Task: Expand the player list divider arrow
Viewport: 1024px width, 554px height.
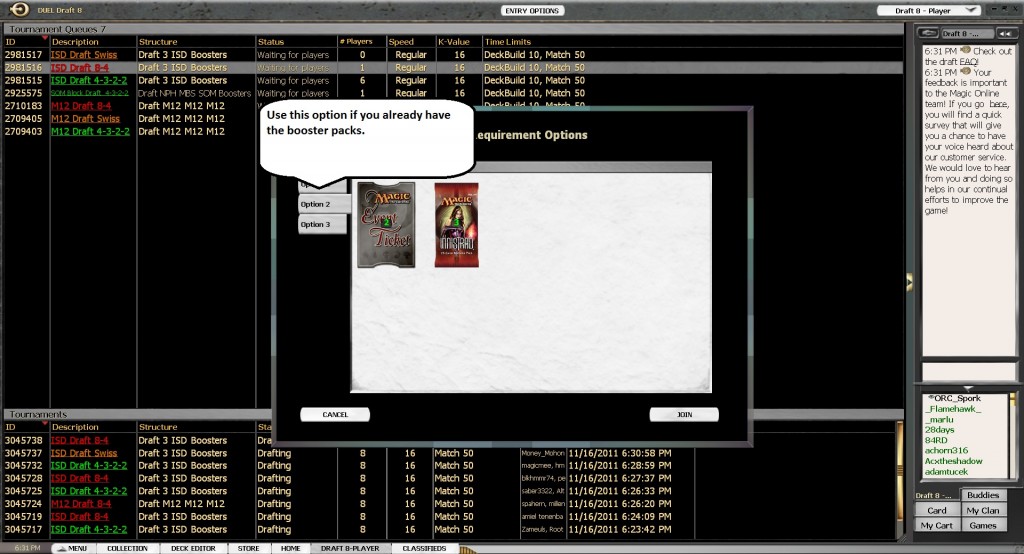Action: [x=967, y=387]
